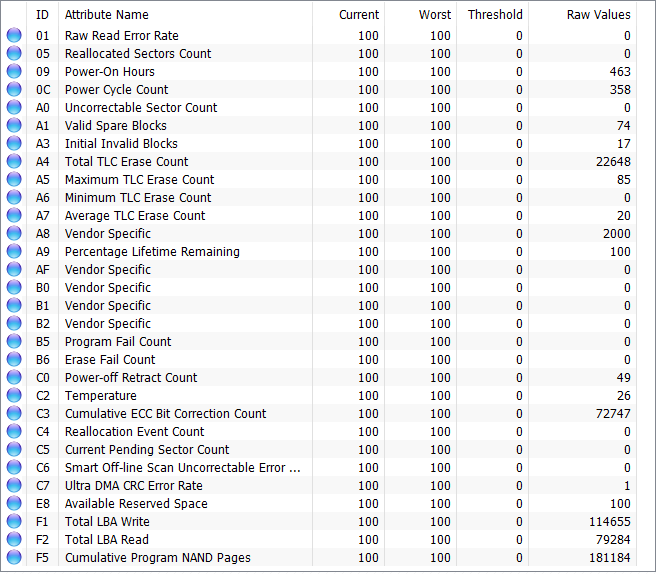Click raw value 85 in A5 row
This screenshot has height=574, width=656.
(623, 179)
